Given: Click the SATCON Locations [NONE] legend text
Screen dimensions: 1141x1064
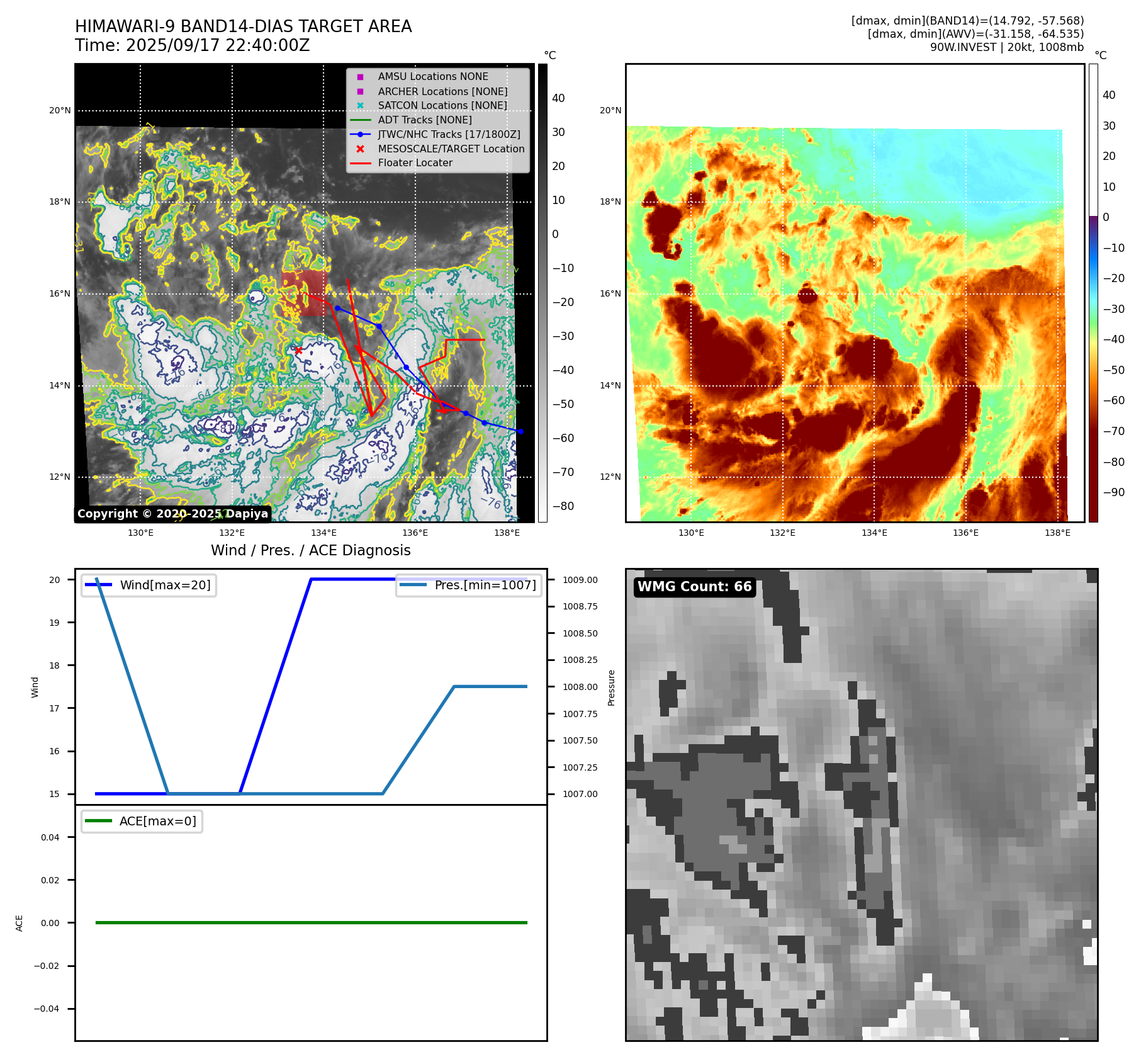Looking at the screenshot, I should pyautogui.click(x=442, y=106).
